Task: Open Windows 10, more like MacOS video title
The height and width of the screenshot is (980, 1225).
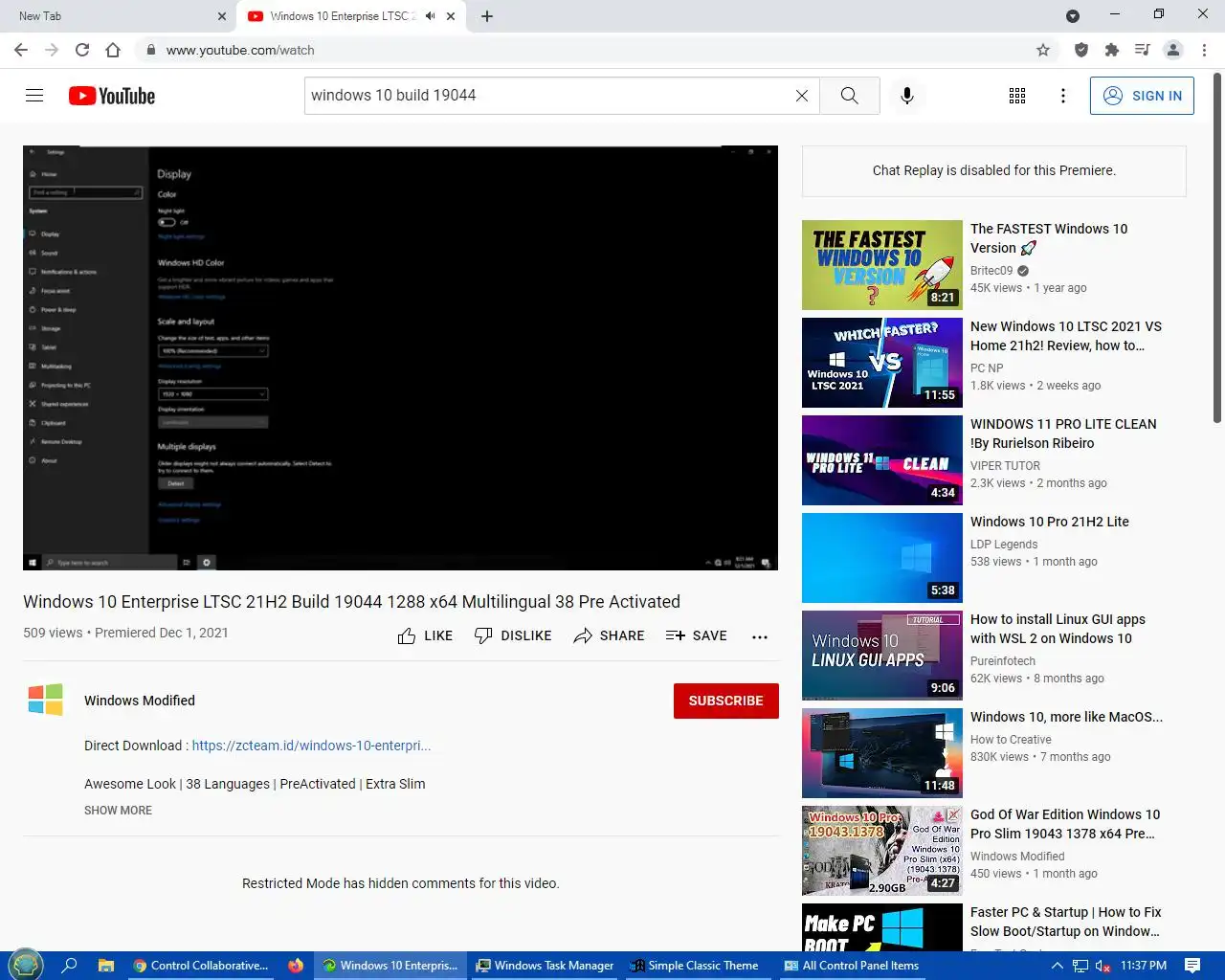Action: click(1066, 717)
